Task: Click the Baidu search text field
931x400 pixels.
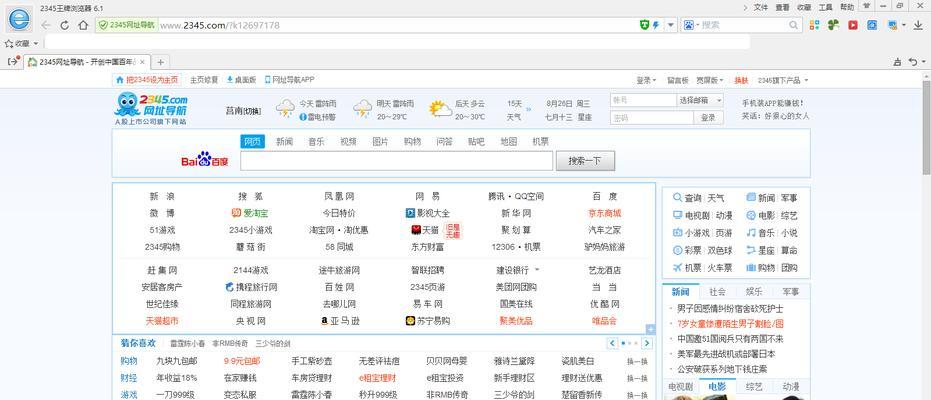Action: coord(396,161)
